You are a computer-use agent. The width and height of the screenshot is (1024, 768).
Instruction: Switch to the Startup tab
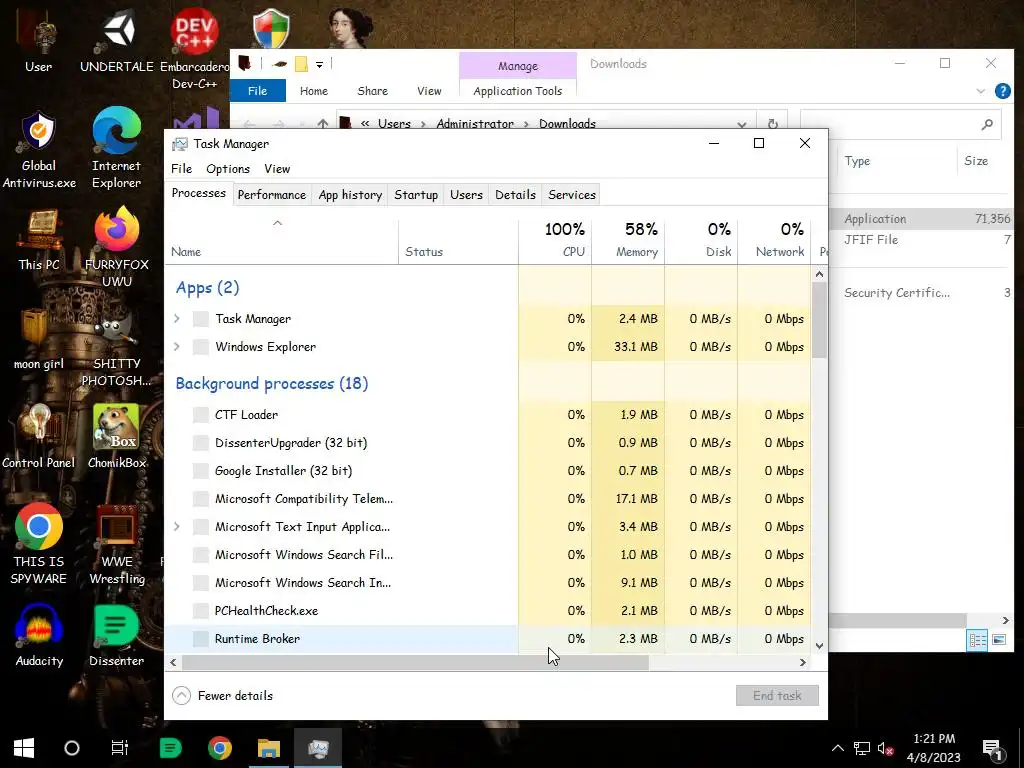pos(416,195)
